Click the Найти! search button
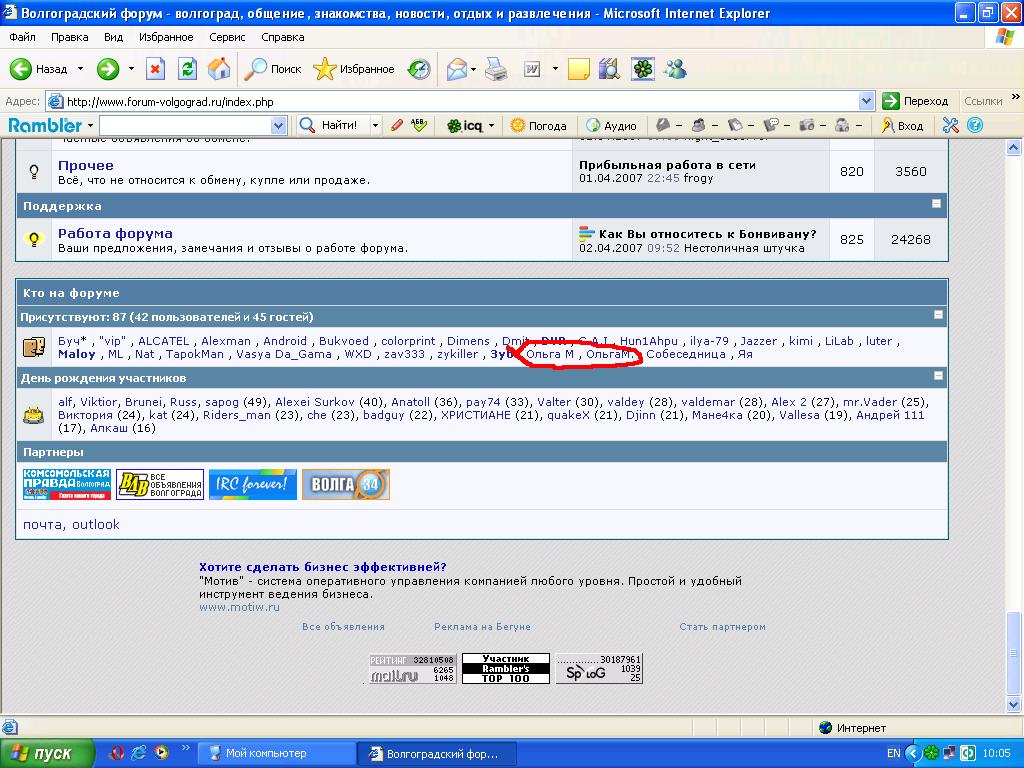 [x=333, y=125]
